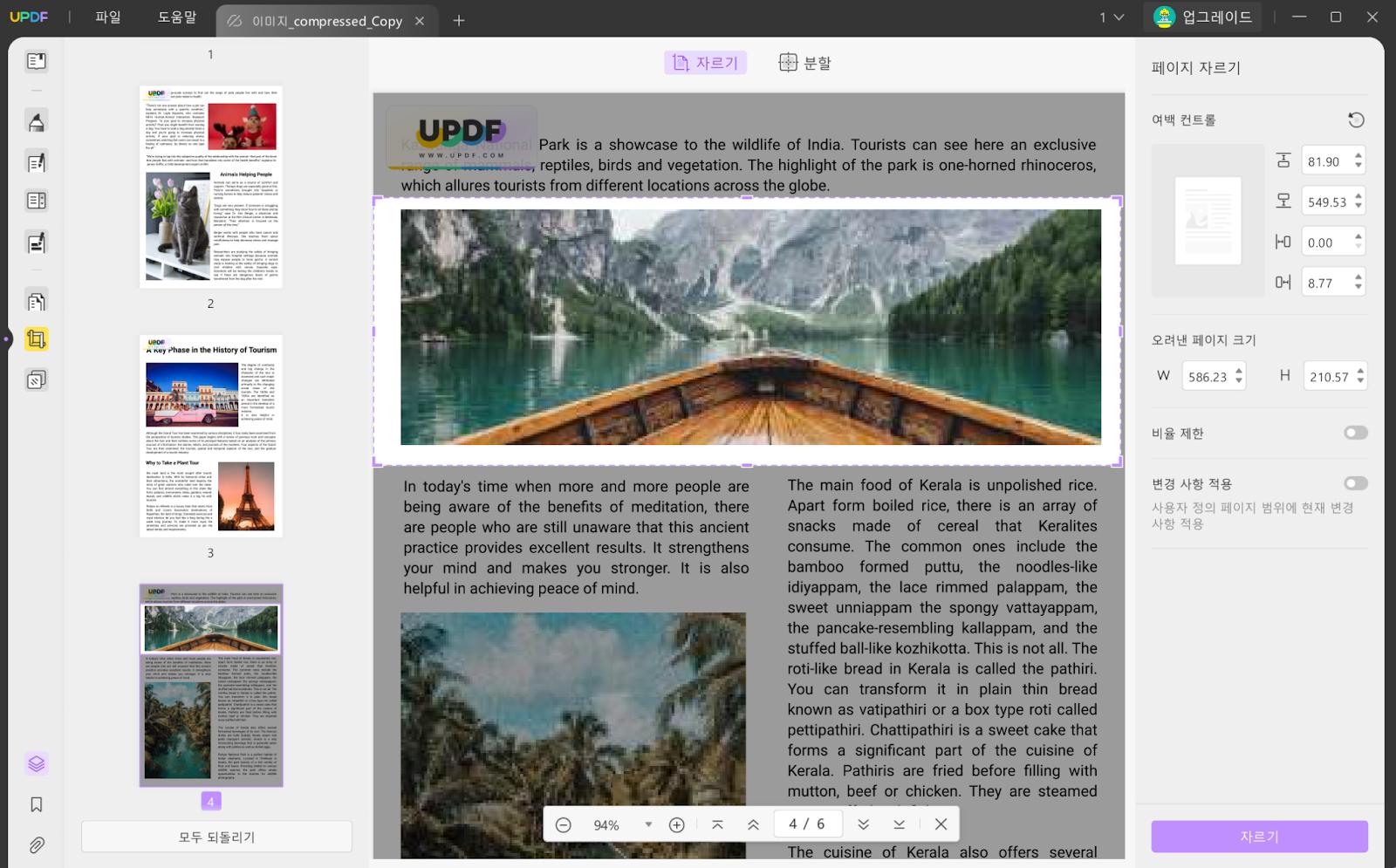Click the crop box top-center handle
Viewport: 1396px width, 868px height.
click(x=747, y=198)
